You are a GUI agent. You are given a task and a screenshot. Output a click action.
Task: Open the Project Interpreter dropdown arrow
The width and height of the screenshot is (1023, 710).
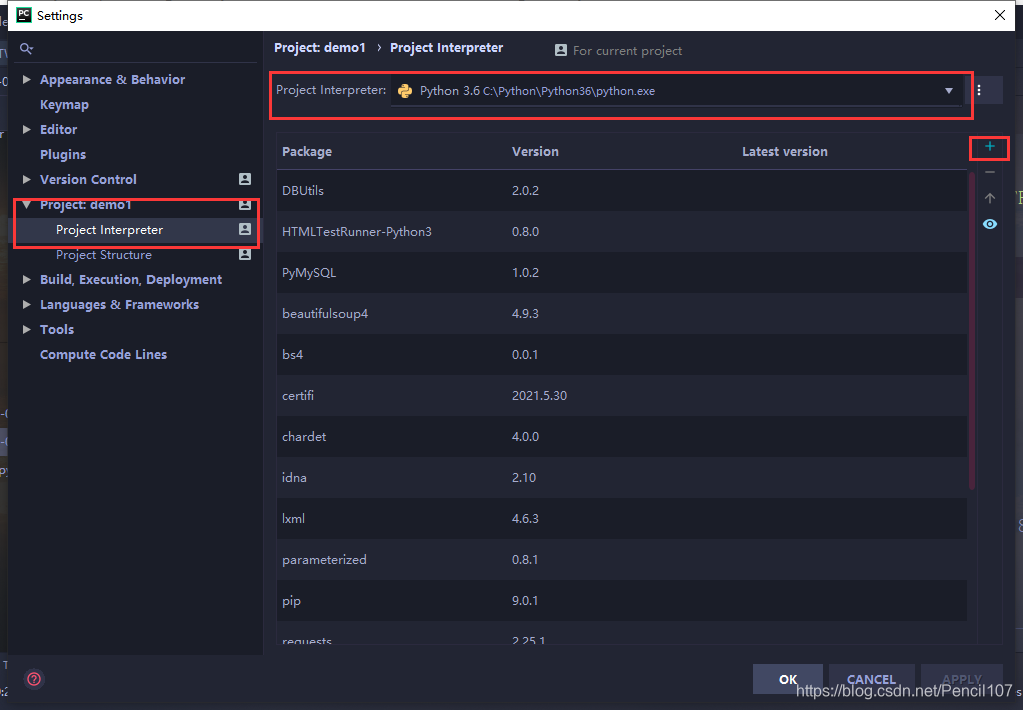click(949, 91)
